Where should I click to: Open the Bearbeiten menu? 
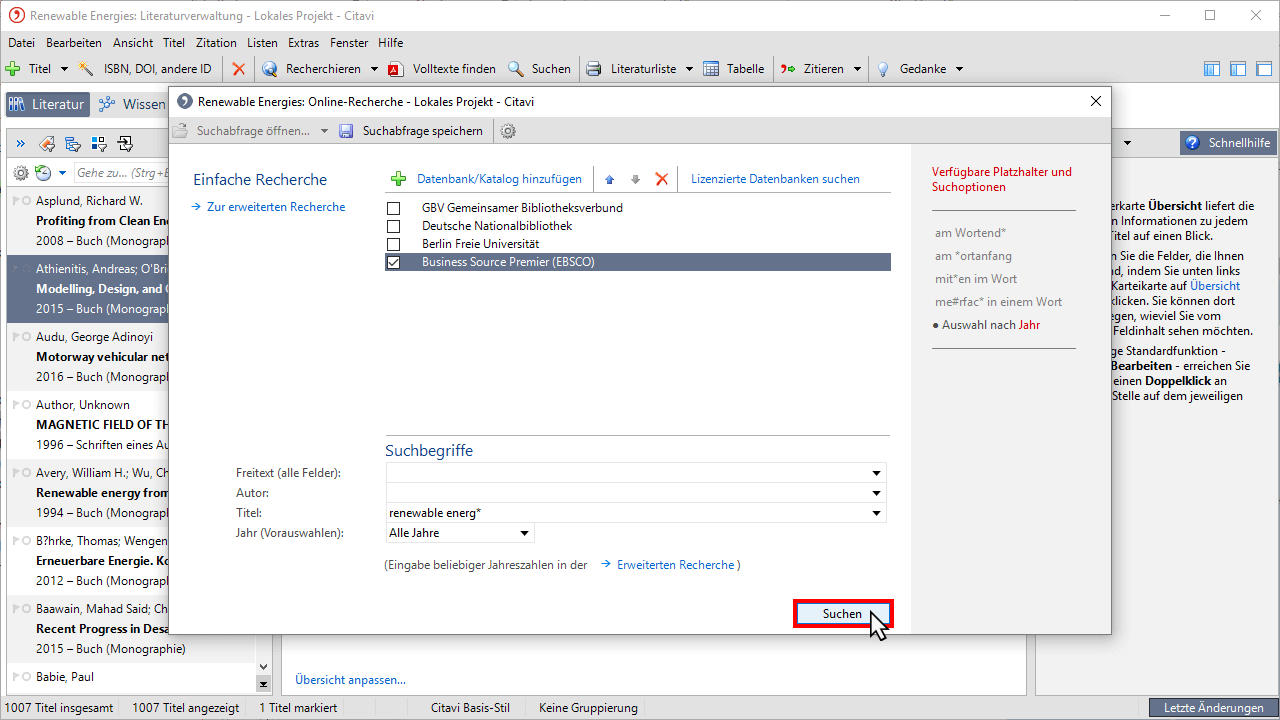pyautogui.click(x=74, y=43)
